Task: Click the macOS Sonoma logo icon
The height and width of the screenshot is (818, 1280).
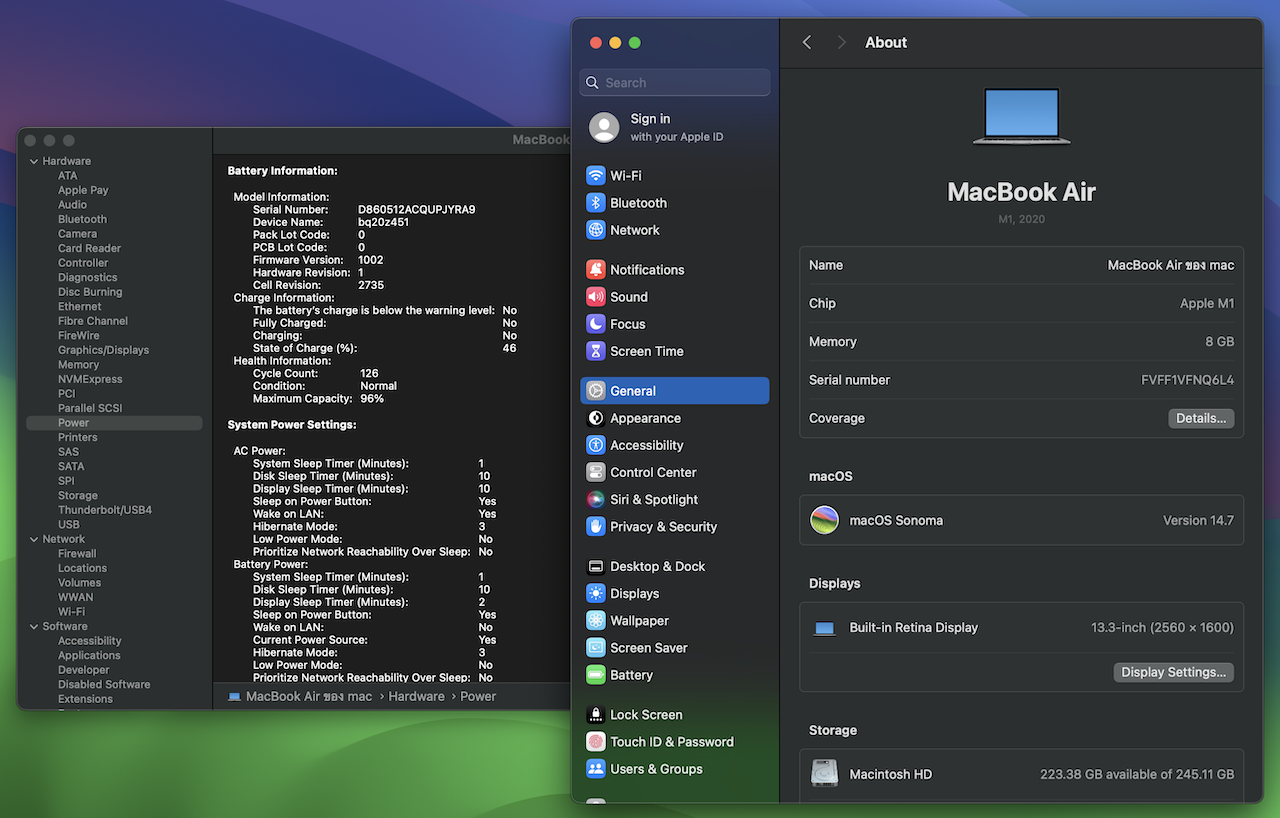Action: tap(825, 520)
